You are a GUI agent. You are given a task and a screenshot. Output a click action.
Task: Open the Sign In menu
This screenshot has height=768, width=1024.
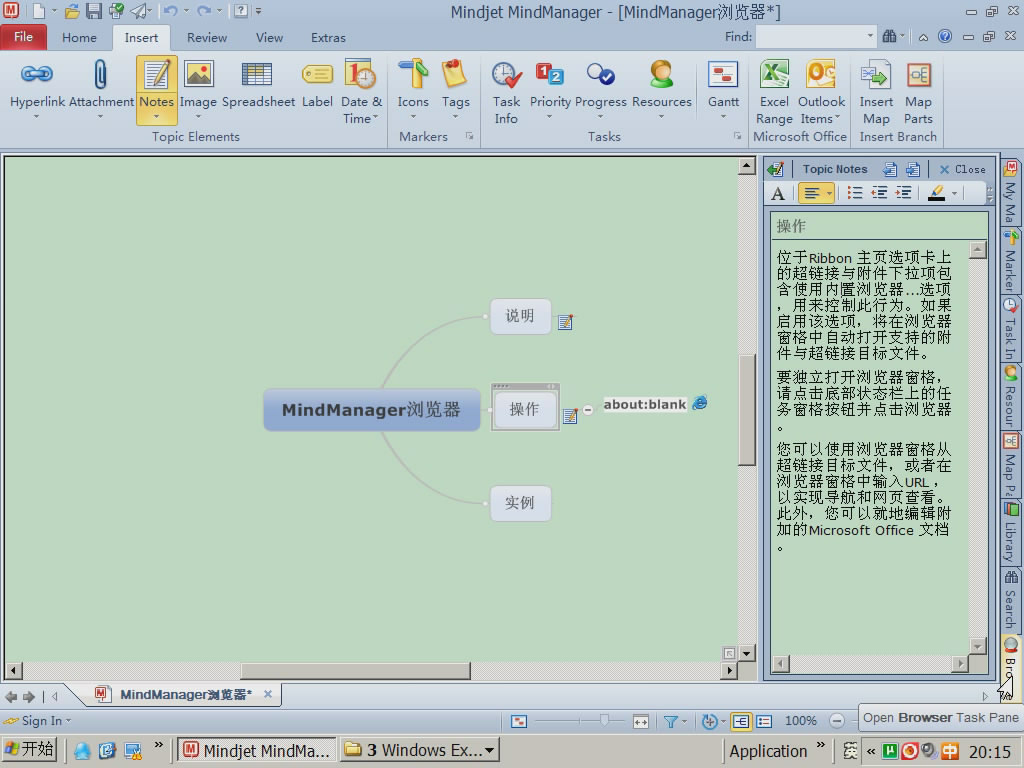[x=38, y=720]
